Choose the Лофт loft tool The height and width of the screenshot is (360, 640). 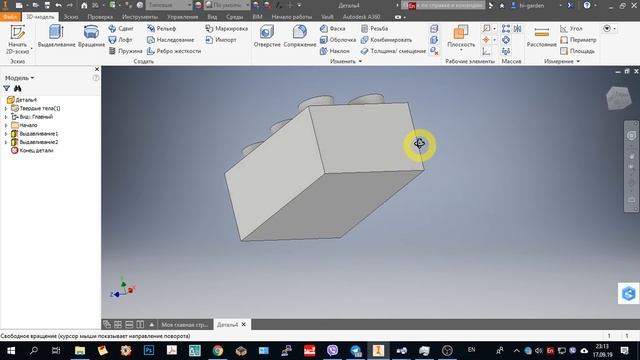tap(120, 40)
